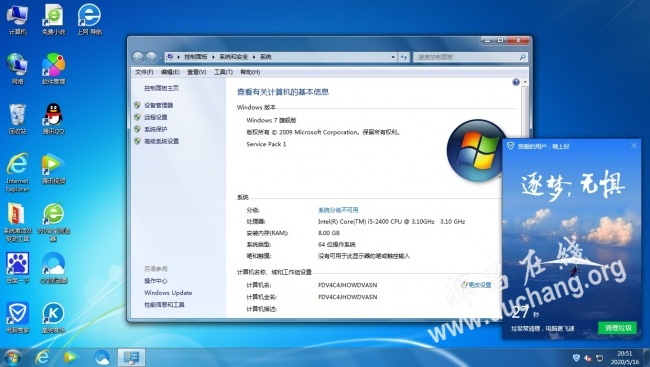This screenshot has width=650, height=367.
Task: Click the 系统和安全 breadcrumb segment
Action: coord(233,57)
